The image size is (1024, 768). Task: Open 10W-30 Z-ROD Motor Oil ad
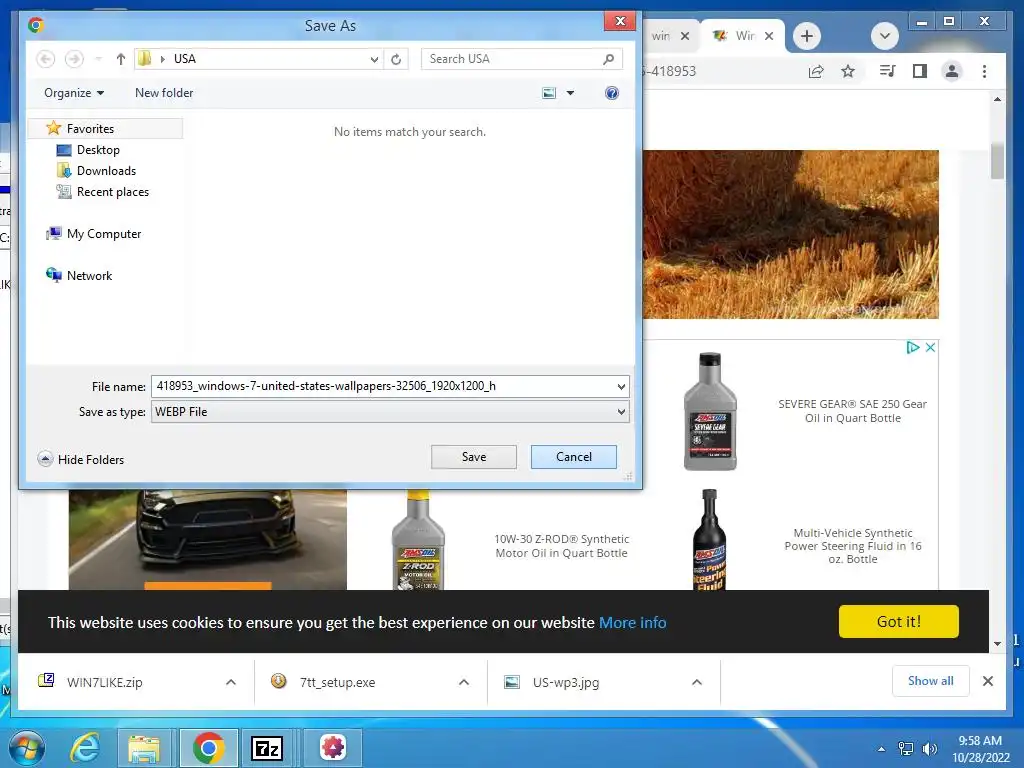click(x=562, y=546)
